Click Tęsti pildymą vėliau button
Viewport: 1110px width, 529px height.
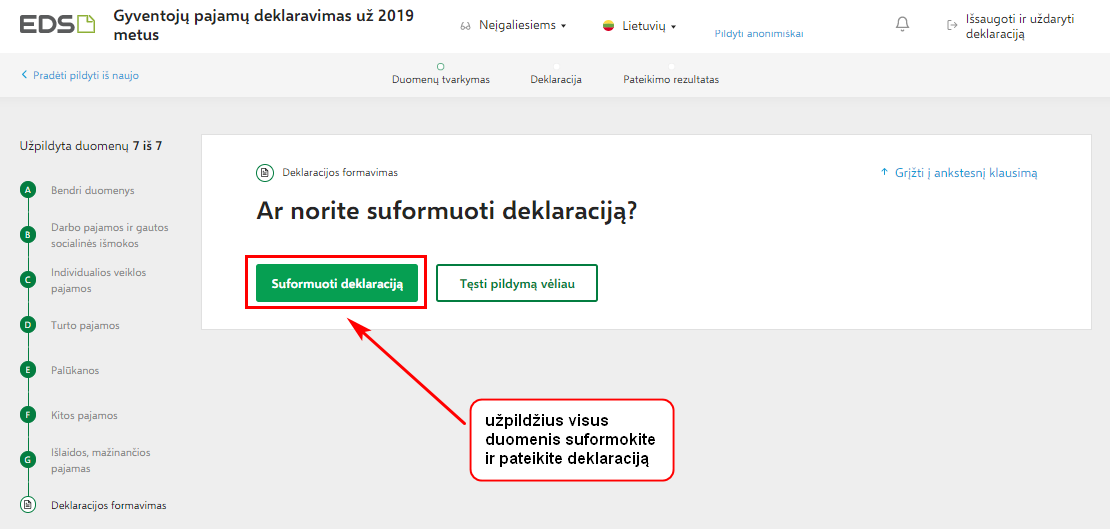517,283
